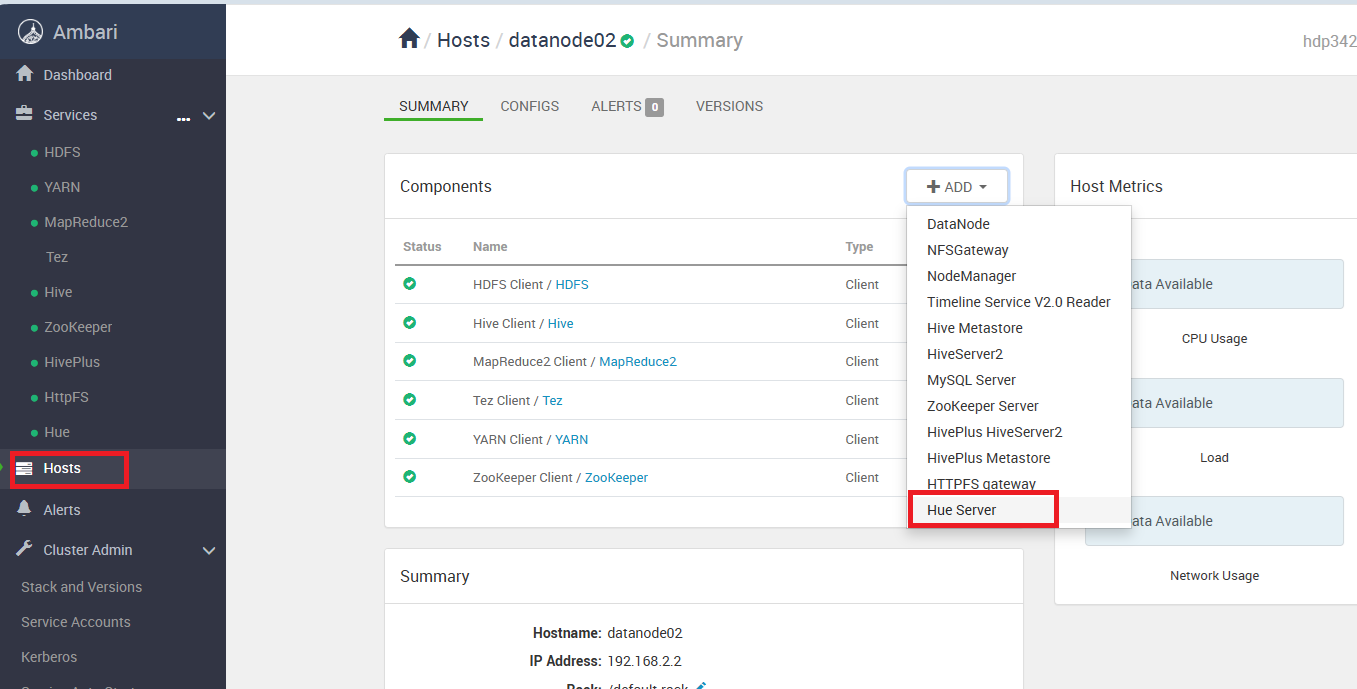
Task: Click Hive Client status check icon
Action: click(409, 323)
